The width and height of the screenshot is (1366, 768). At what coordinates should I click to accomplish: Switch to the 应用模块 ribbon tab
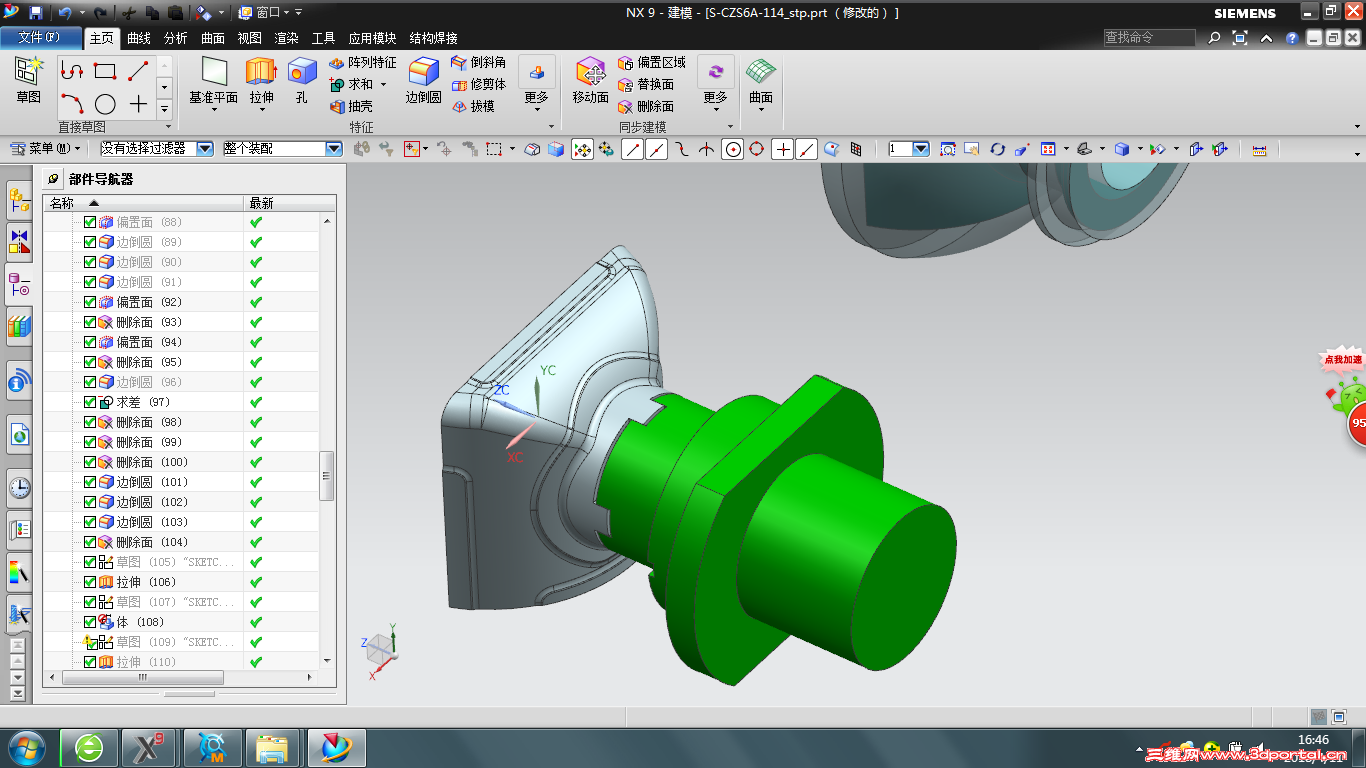click(372, 38)
